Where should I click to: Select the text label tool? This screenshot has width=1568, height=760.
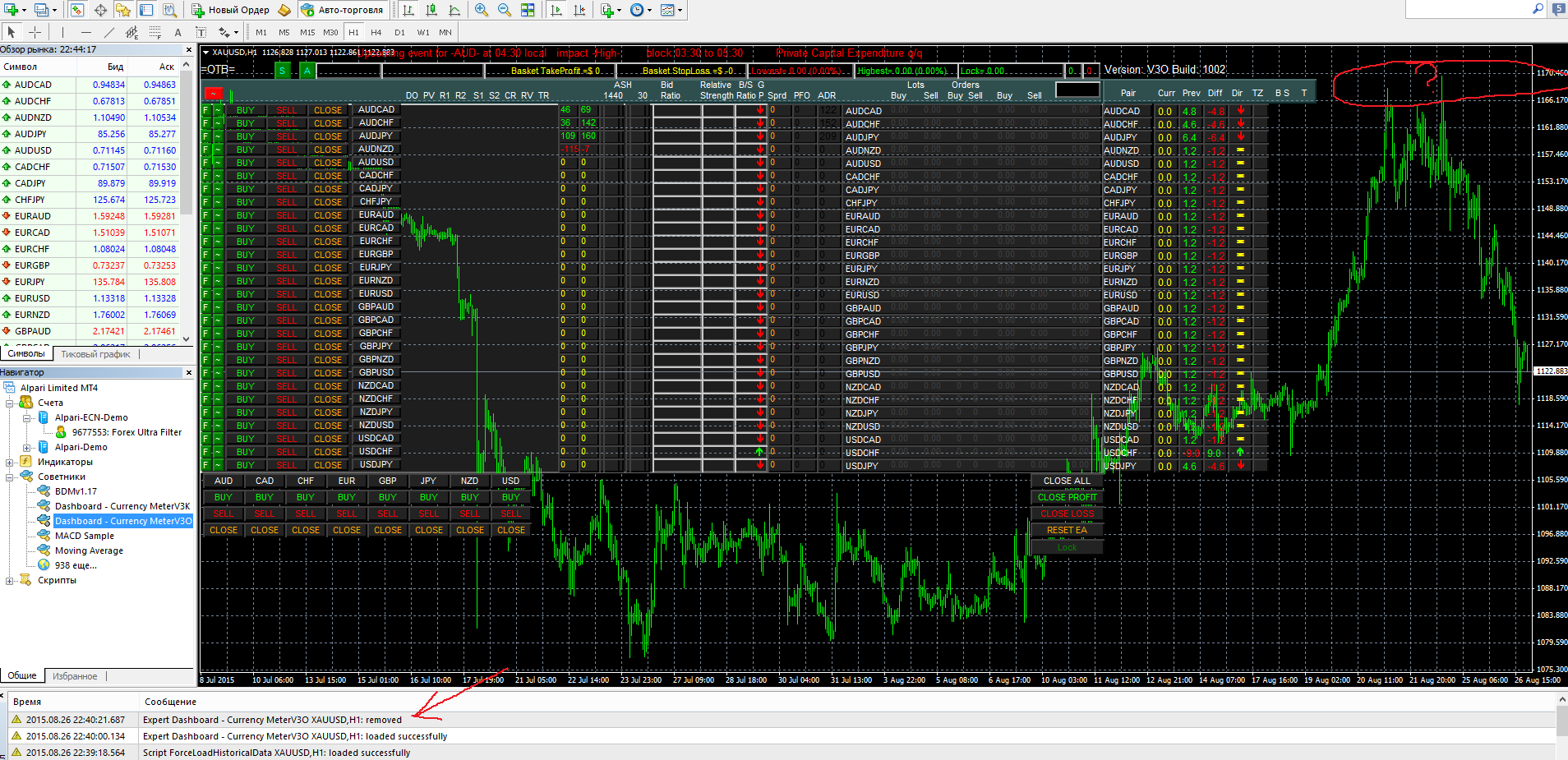(201, 32)
